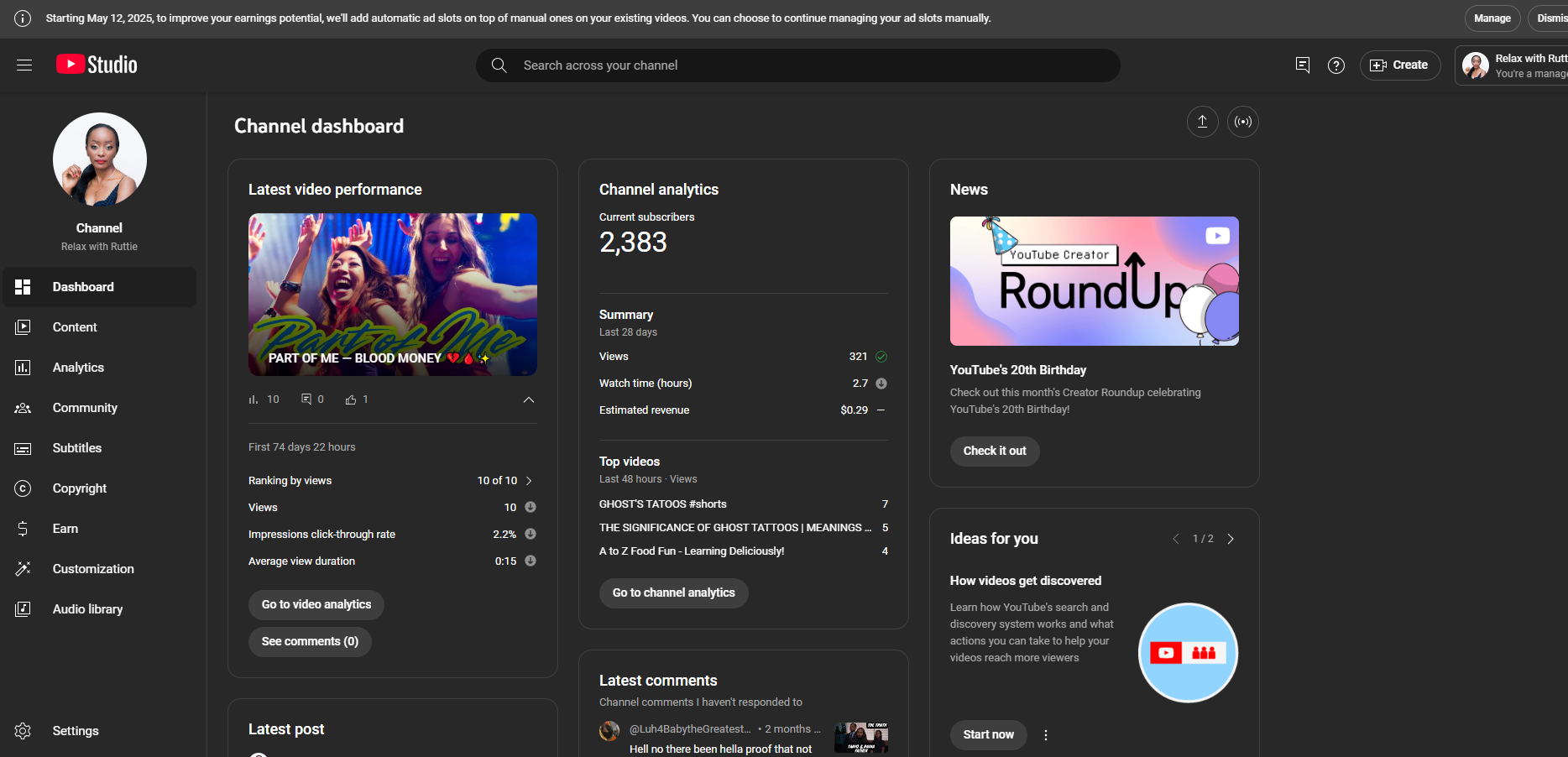
Task: Click the current subscribers count 2,383
Action: coord(633,243)
